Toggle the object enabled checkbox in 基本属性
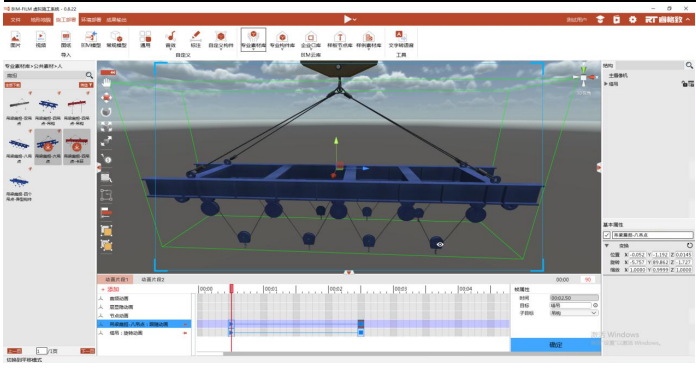This screenshot has height=368, width=696. coord(607,235)
